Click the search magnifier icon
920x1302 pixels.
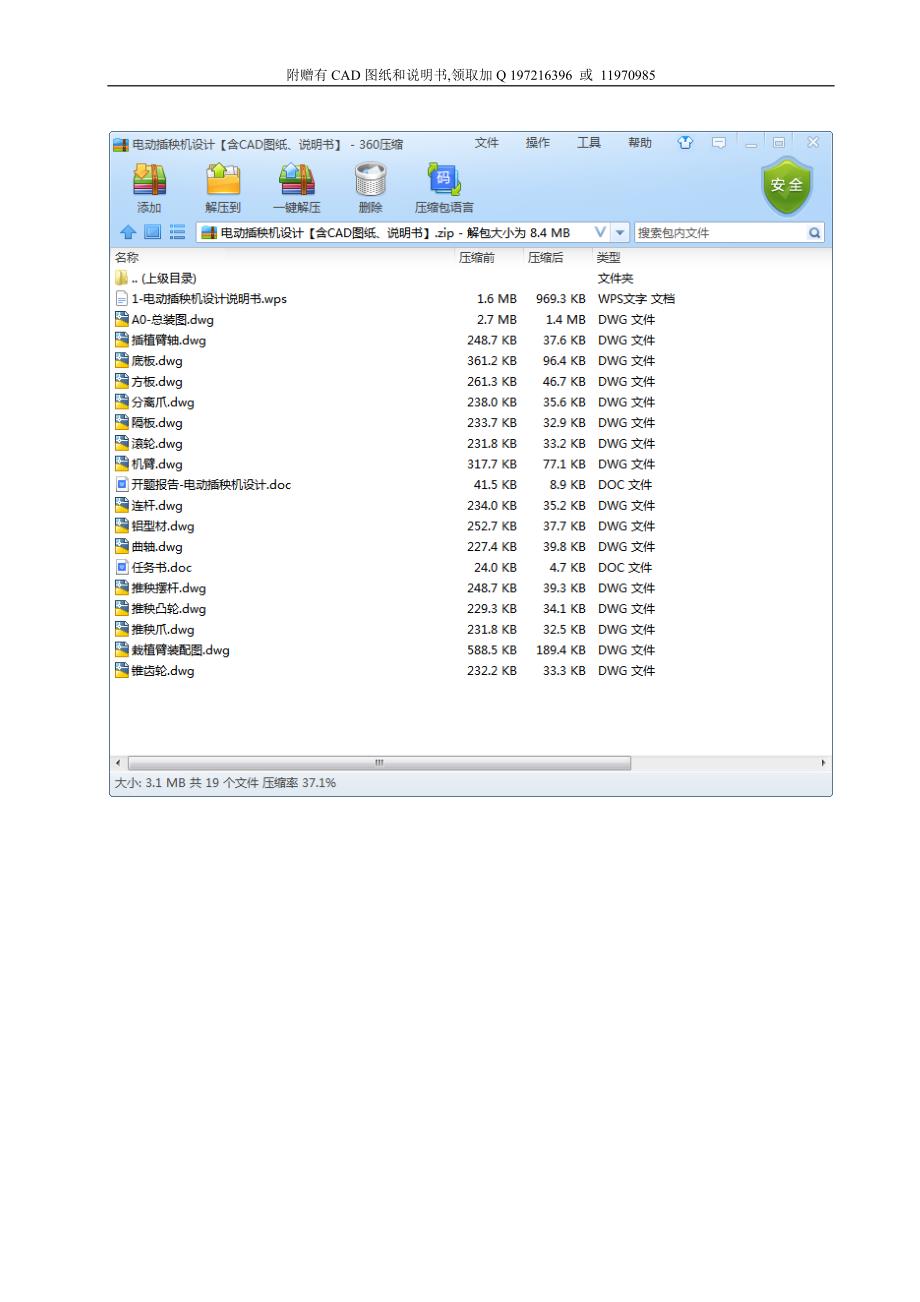(x=815, y=233)
